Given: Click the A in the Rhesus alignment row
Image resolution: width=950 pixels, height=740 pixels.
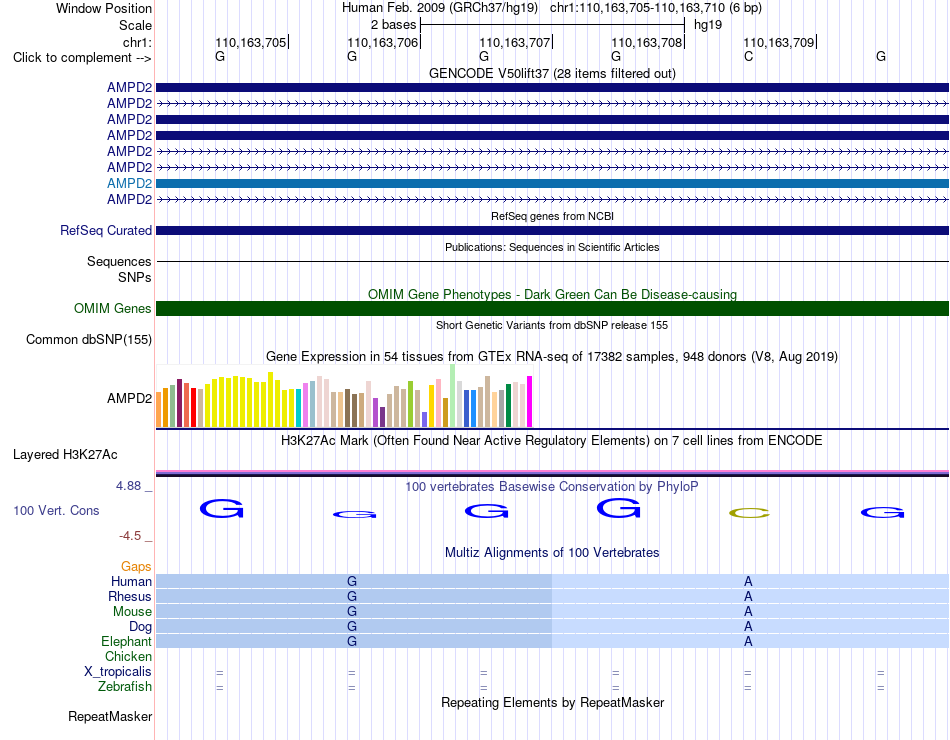Looking at the screenshot, I should pyautogui.click(x=748, y=596).
